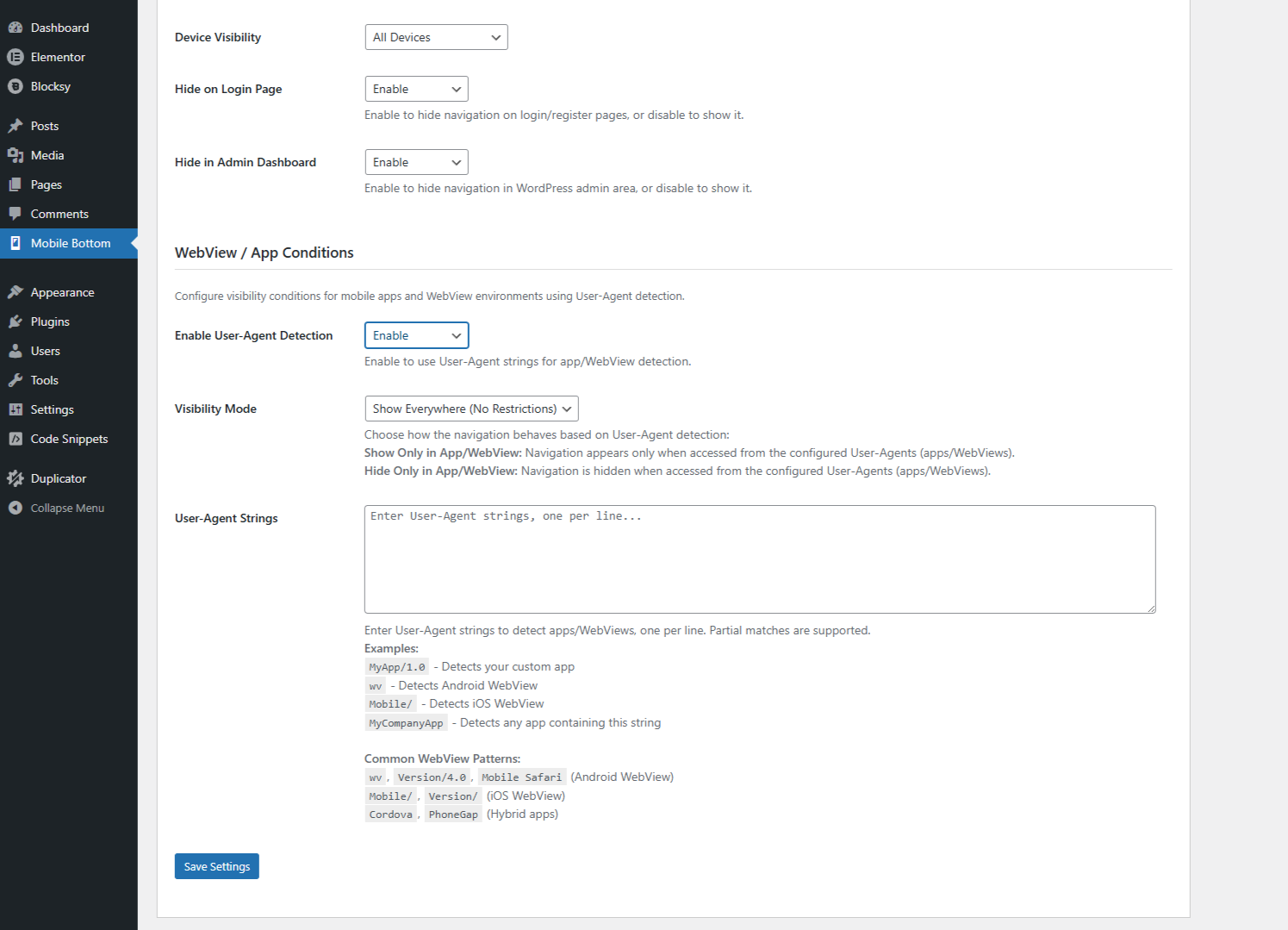Click the Collapse Menu arrow icon

[x=15, y=508]
